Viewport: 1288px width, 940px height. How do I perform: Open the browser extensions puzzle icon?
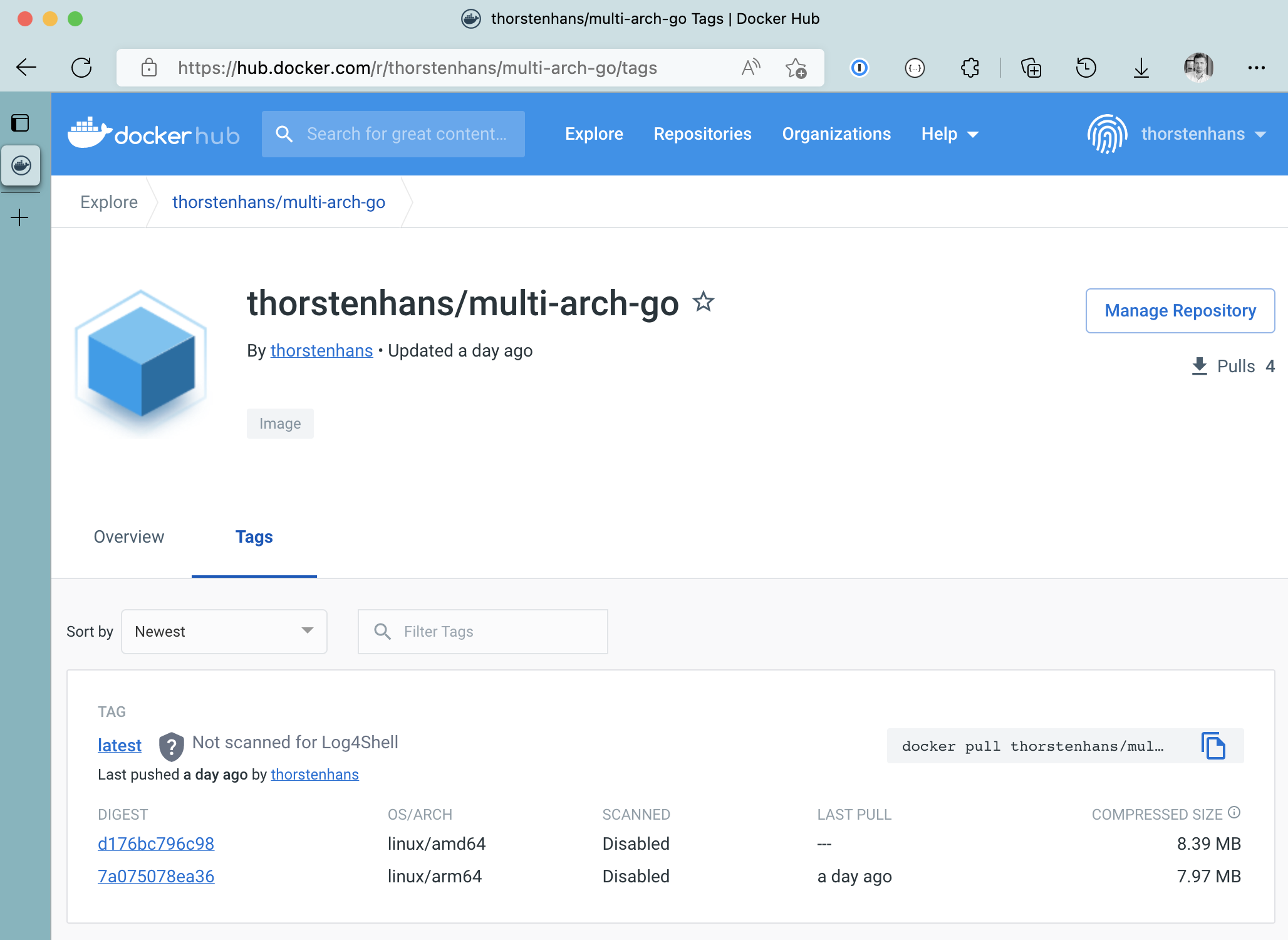(970, 68)
